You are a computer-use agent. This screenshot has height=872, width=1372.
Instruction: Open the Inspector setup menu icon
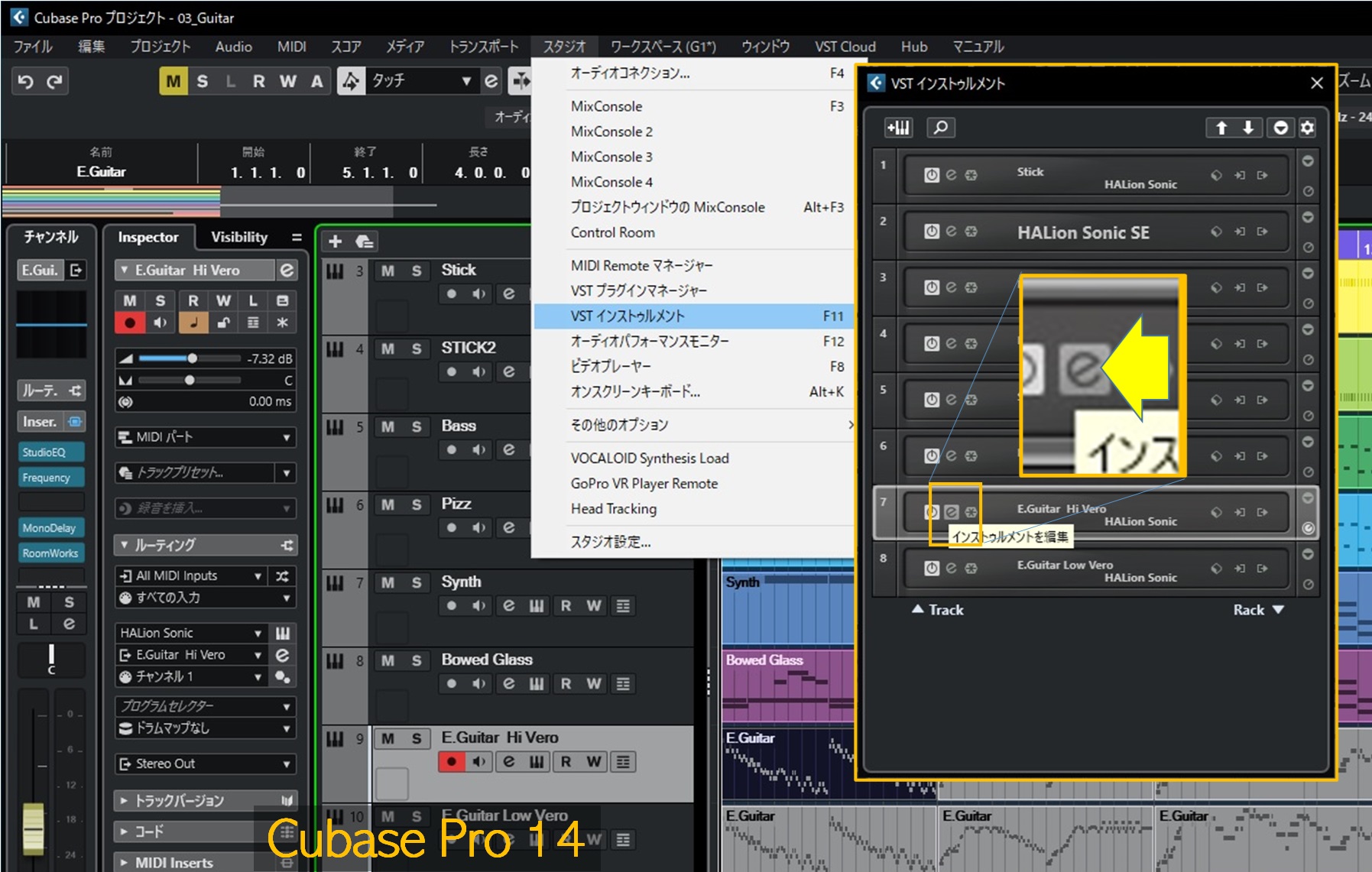point(297,238)
